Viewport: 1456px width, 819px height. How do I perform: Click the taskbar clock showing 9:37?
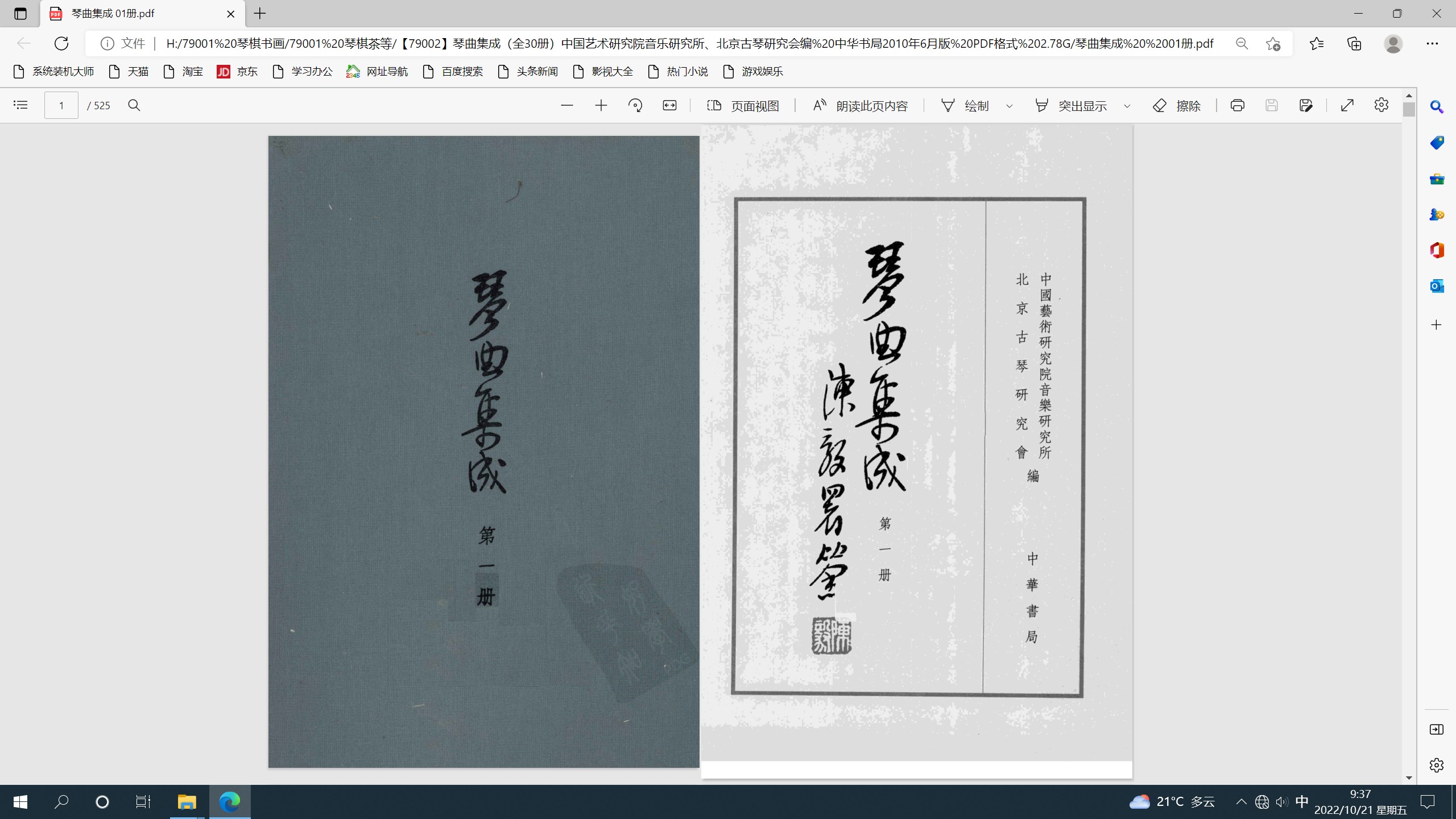coord(1360,802)
